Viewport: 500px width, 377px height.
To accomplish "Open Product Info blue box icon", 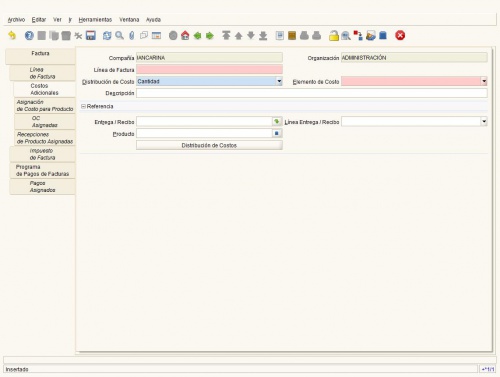I will click(x=383, y=35).
